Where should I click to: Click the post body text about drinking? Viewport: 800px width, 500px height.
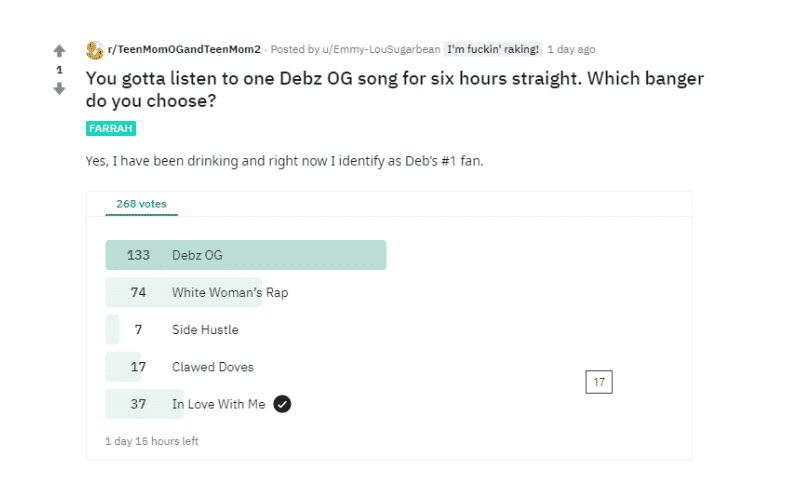284,161
